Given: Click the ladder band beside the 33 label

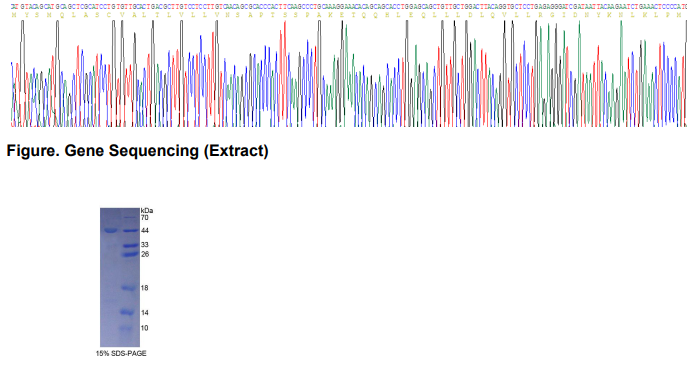Looking at the screenshot, I should 130,245.
